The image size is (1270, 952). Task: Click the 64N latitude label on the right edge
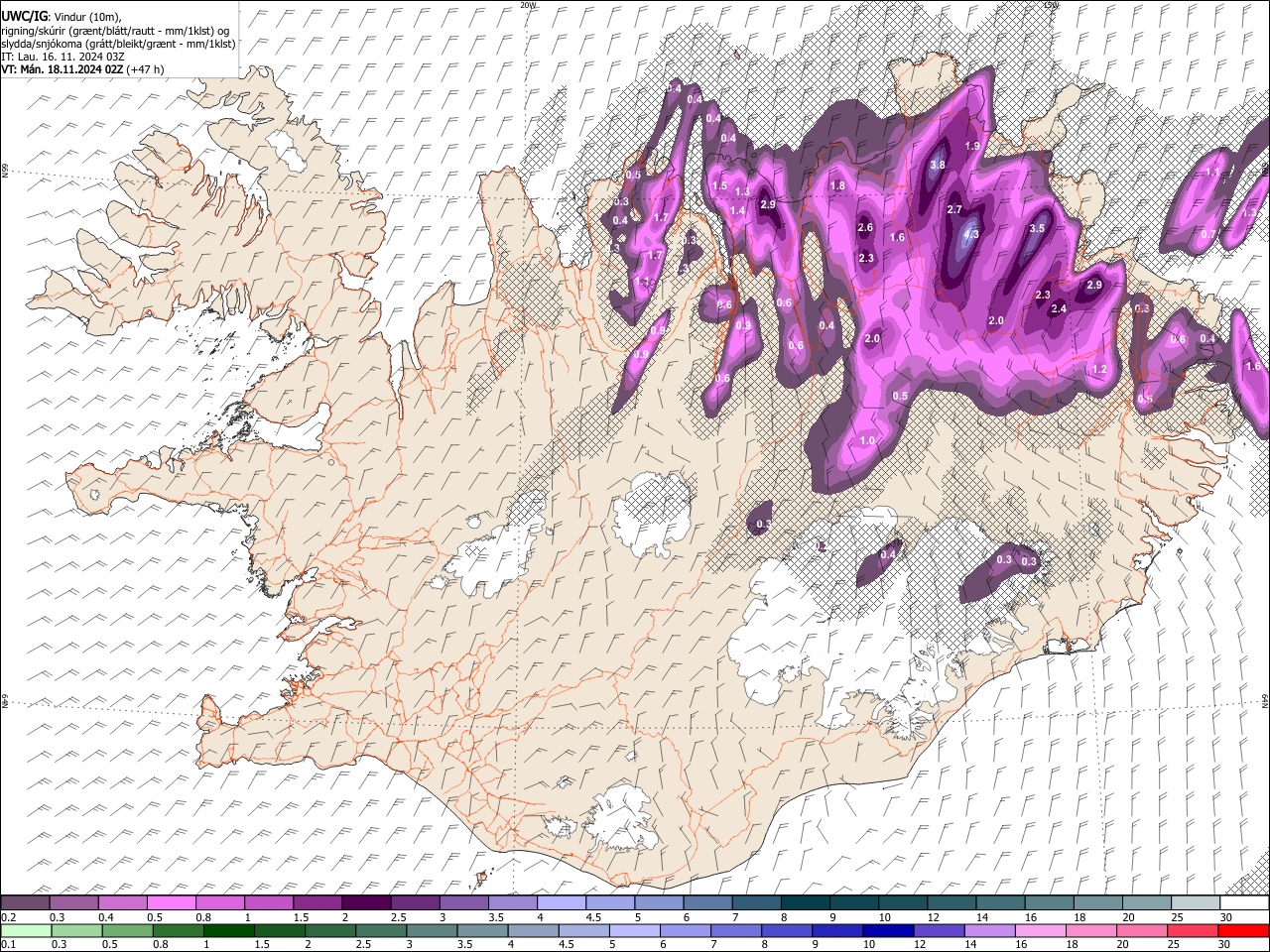tap(1265, 700)
